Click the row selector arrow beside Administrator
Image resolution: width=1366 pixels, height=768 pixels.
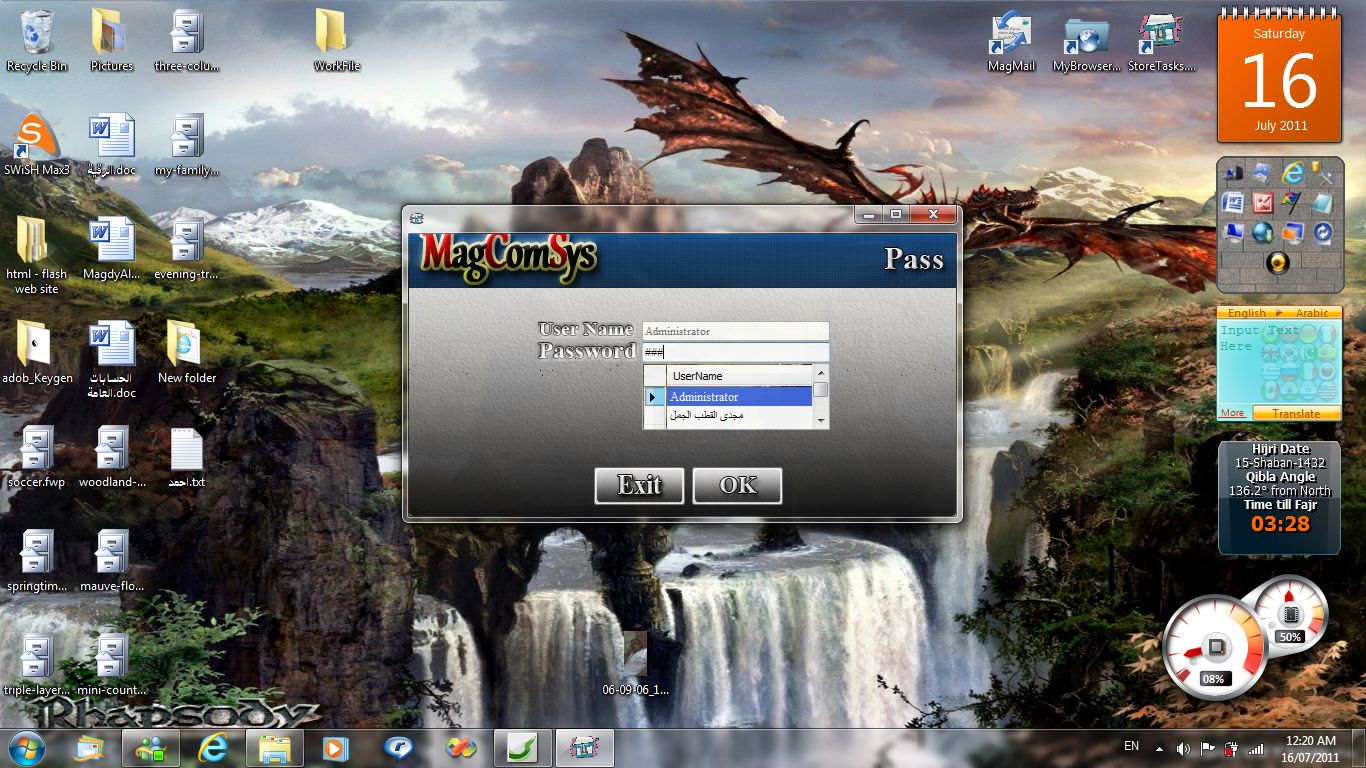click(654, 397)
